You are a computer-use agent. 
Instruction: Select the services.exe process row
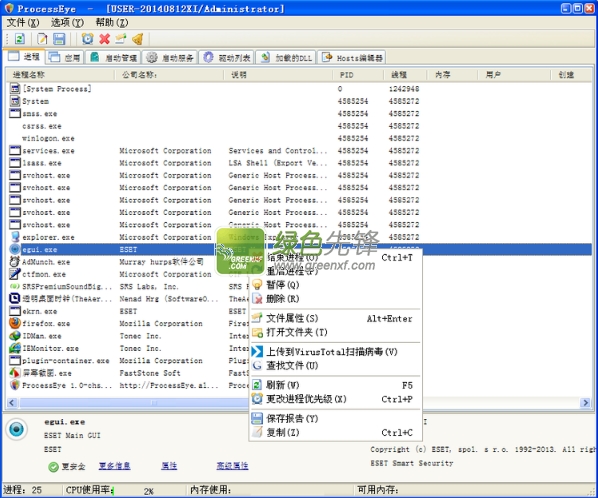tap(299, 151)
